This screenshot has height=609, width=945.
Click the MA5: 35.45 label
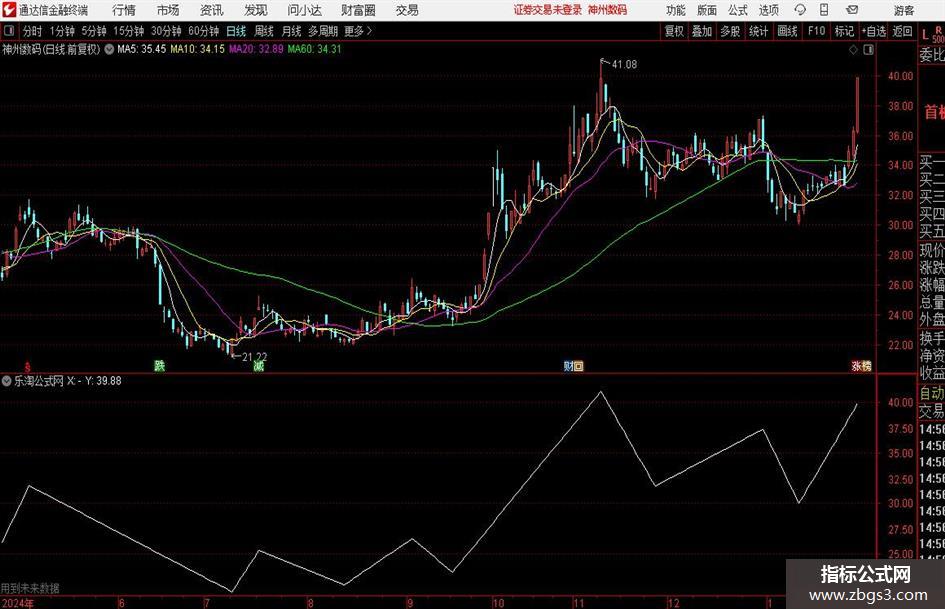141,49
